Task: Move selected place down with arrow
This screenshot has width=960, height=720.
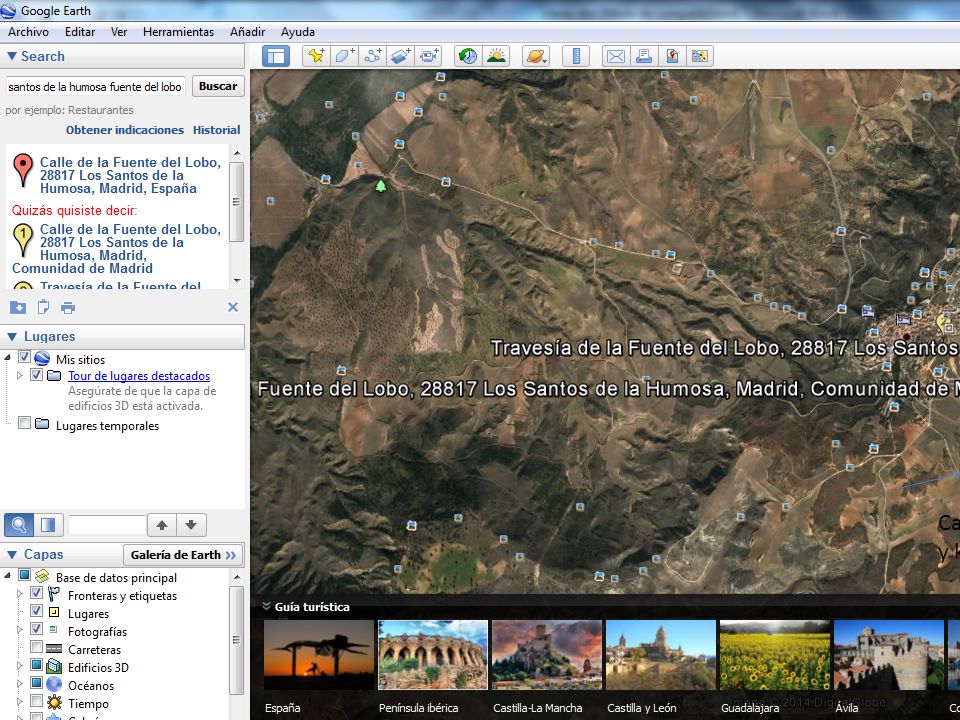Action: point(191,525)
